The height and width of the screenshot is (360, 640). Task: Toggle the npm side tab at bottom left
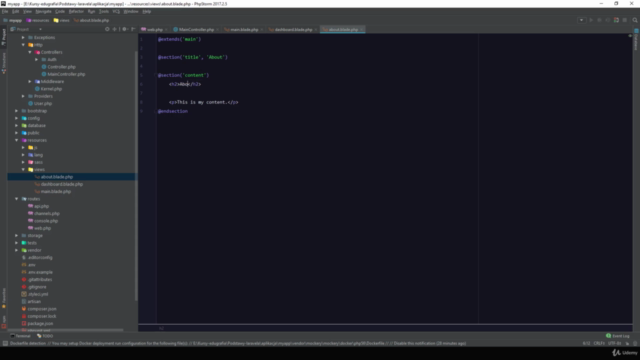4,321
